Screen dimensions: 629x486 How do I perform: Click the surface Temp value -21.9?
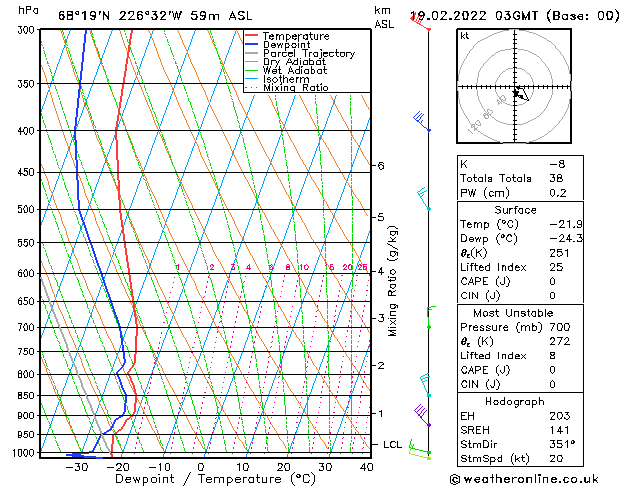(566, 224)
